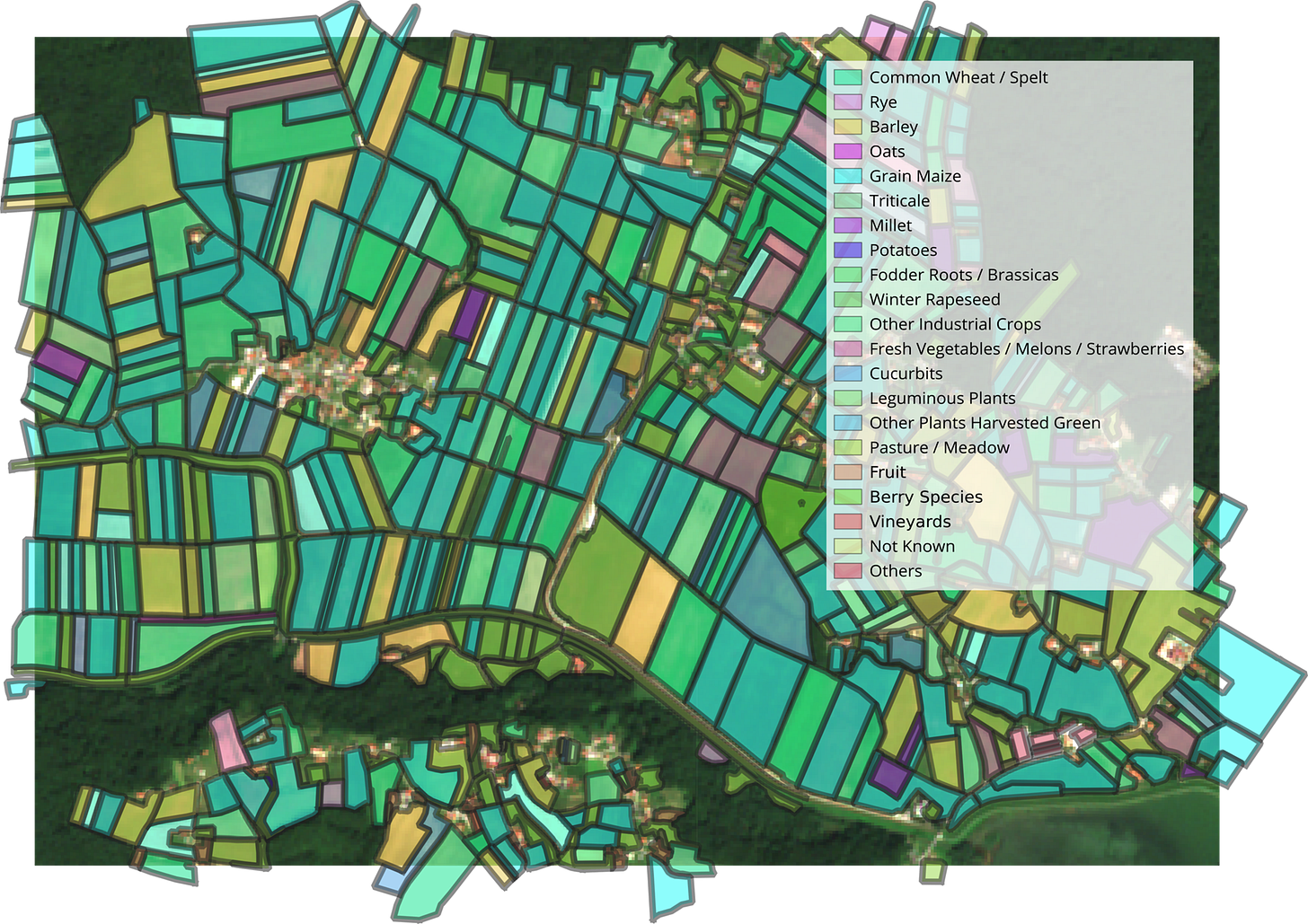Click the Oats purple legend swatch

click(848, 152)
